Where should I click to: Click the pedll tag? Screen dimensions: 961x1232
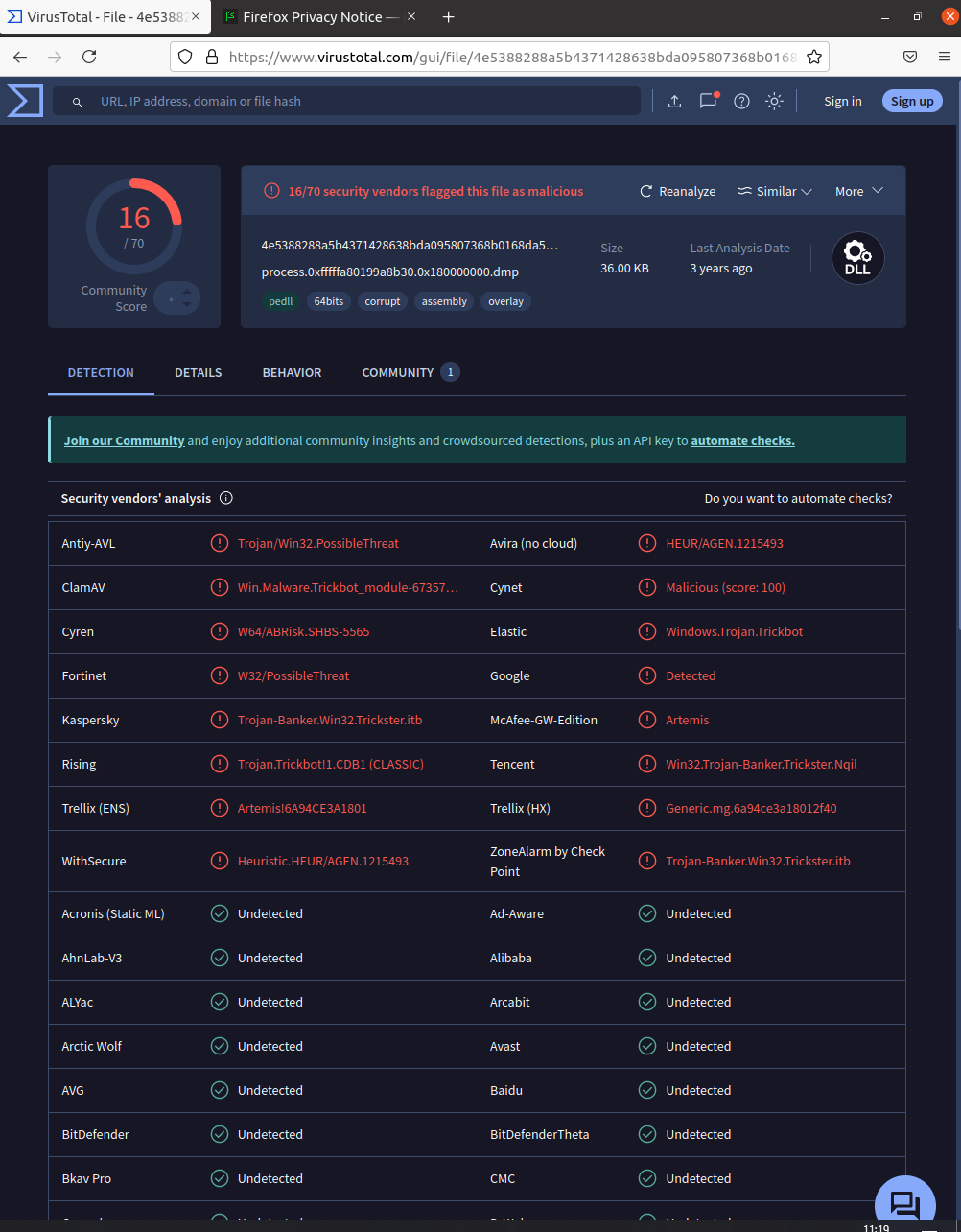[x=281, y=301]
